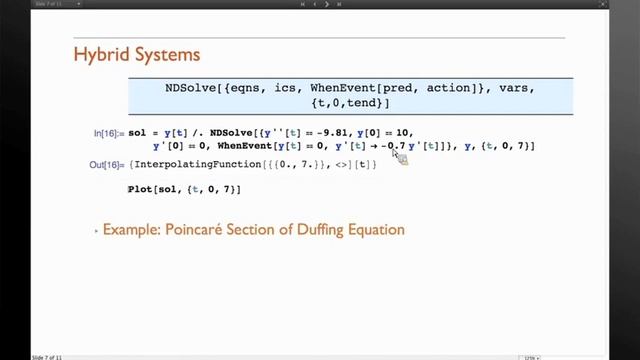Screen dimensions: 640x360
Task: Click the InterpolatingFunction output expression
Action: (x=253, y=164)
